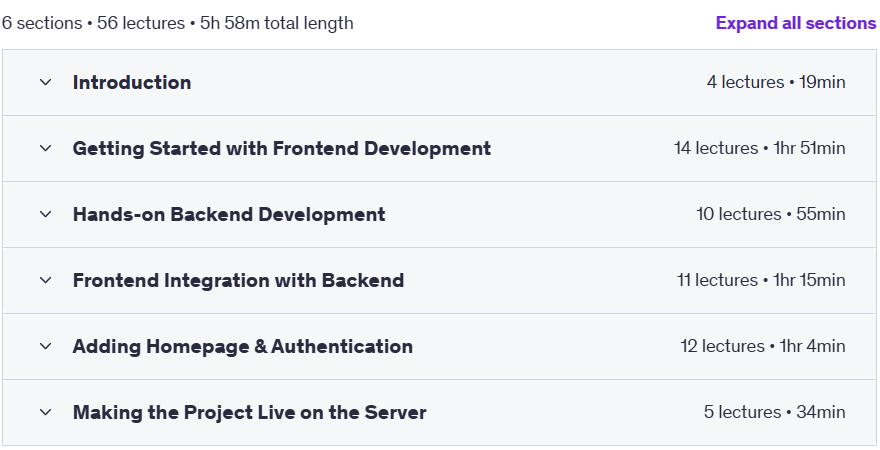Viewport: 880px width, 450px height.
Task: Expand Getting Started with Frontend Development chevron
Action: click(45, 149)
